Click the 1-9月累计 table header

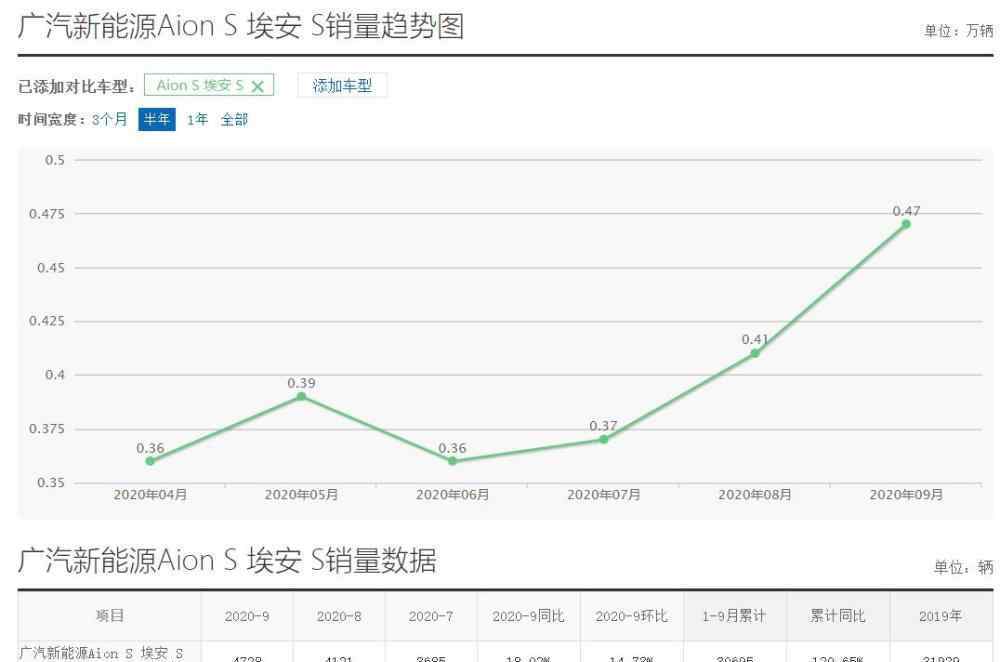click(734, 616)
